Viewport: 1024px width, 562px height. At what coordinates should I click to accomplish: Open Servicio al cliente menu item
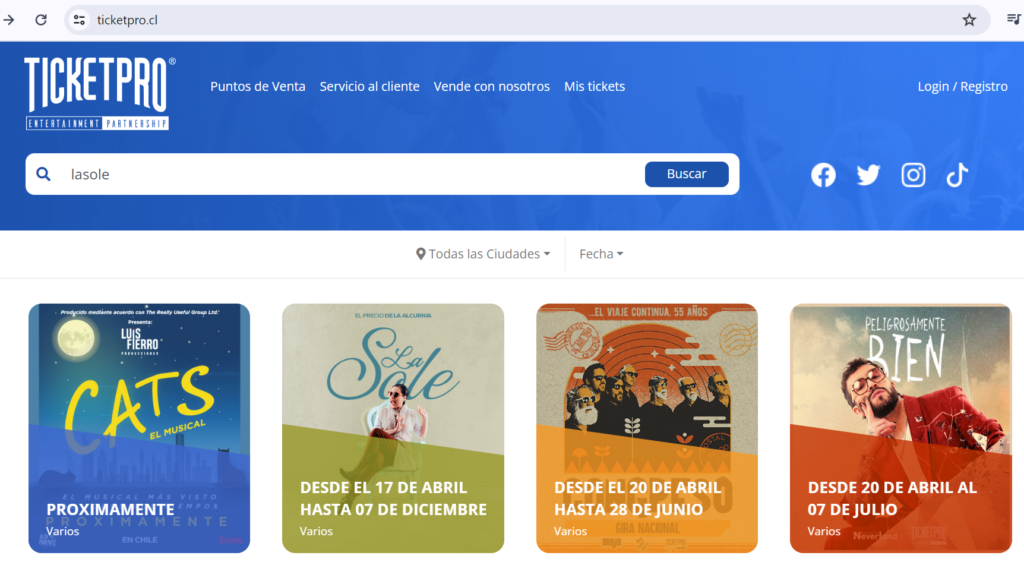(369, 86)
